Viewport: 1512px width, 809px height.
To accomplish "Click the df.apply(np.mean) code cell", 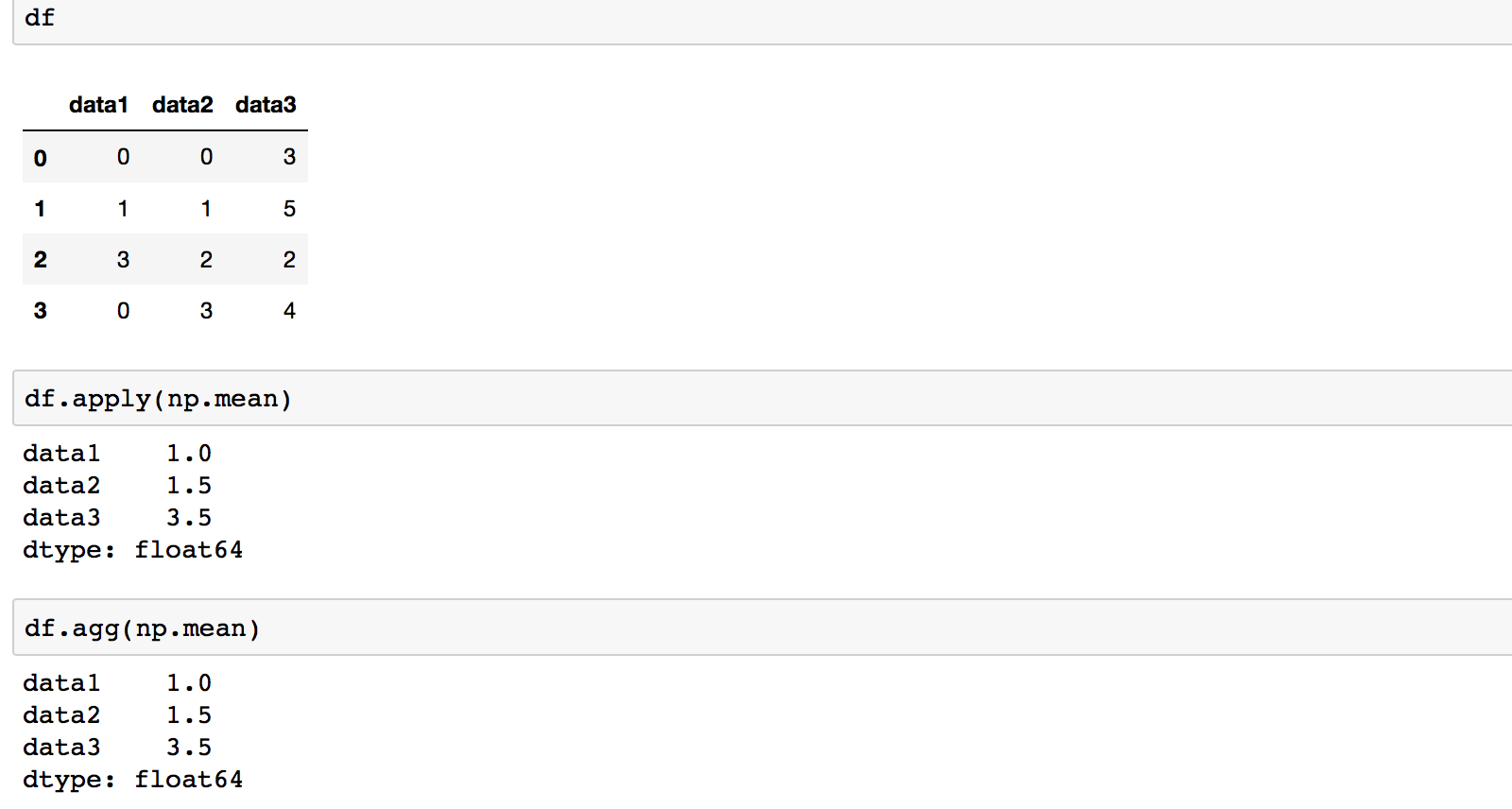I will click(763, 398).
